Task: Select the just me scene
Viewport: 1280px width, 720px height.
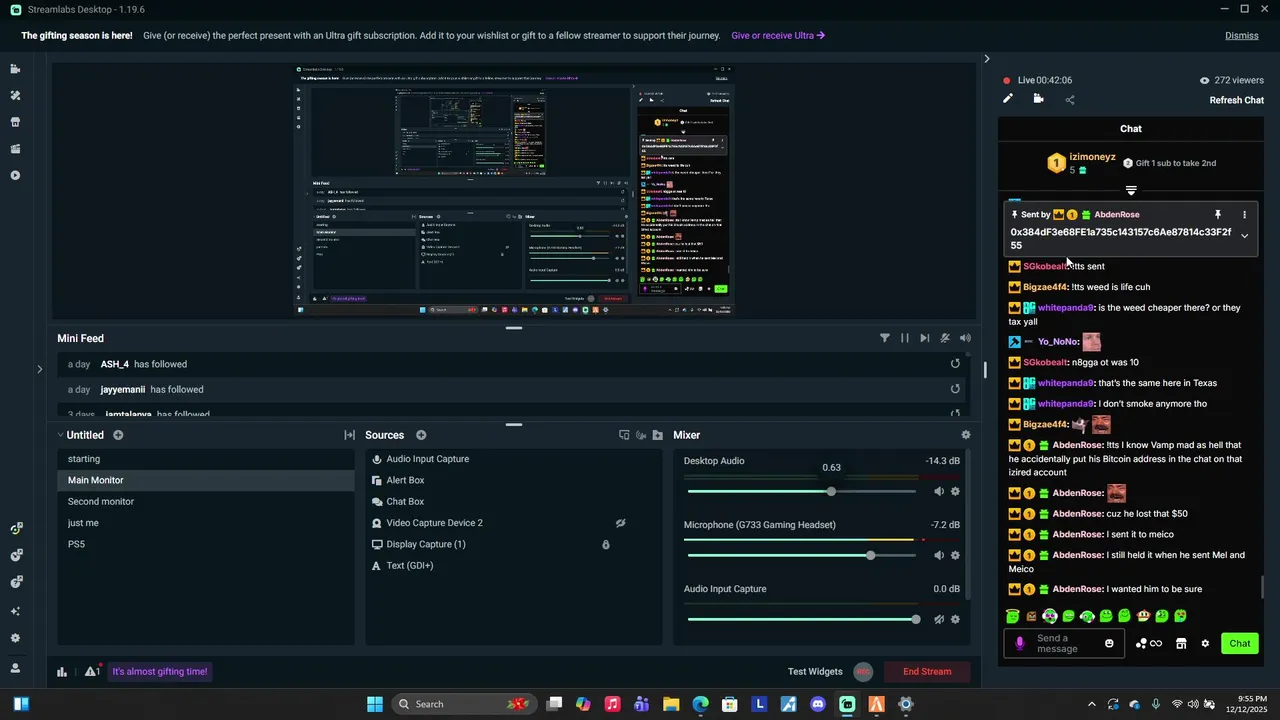Action: [206, 523]
